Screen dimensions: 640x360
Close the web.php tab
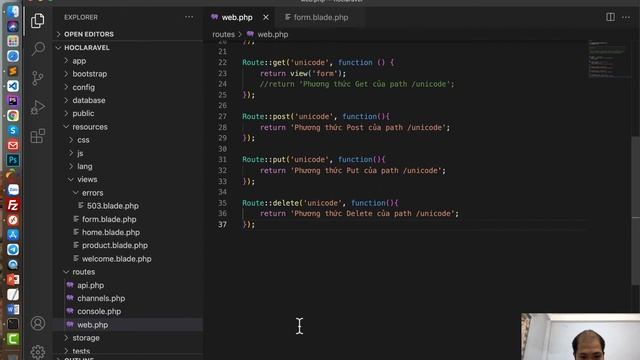tap(266, 18)
